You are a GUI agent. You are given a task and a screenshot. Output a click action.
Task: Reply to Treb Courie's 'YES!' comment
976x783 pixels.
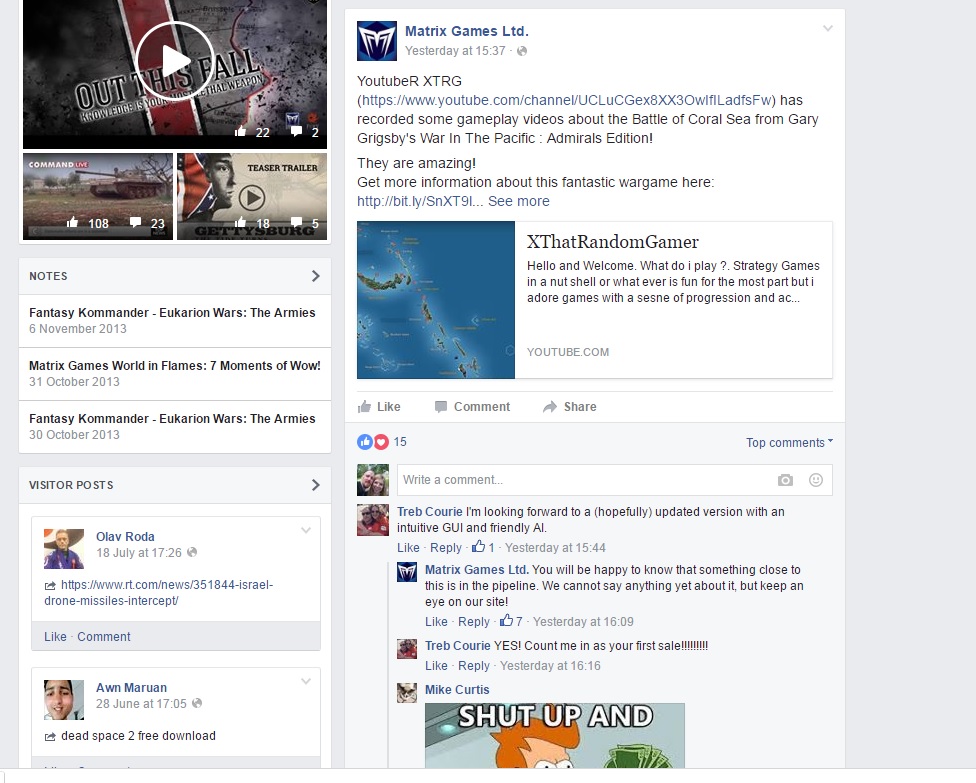point(474,666)
